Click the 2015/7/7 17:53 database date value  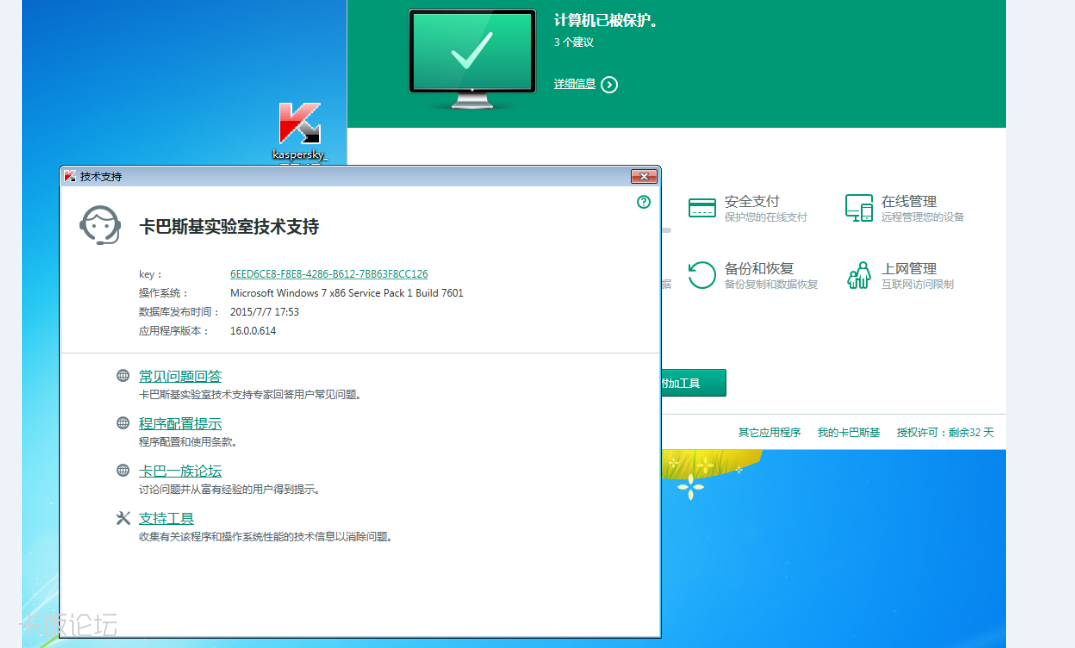pos(265,312)
